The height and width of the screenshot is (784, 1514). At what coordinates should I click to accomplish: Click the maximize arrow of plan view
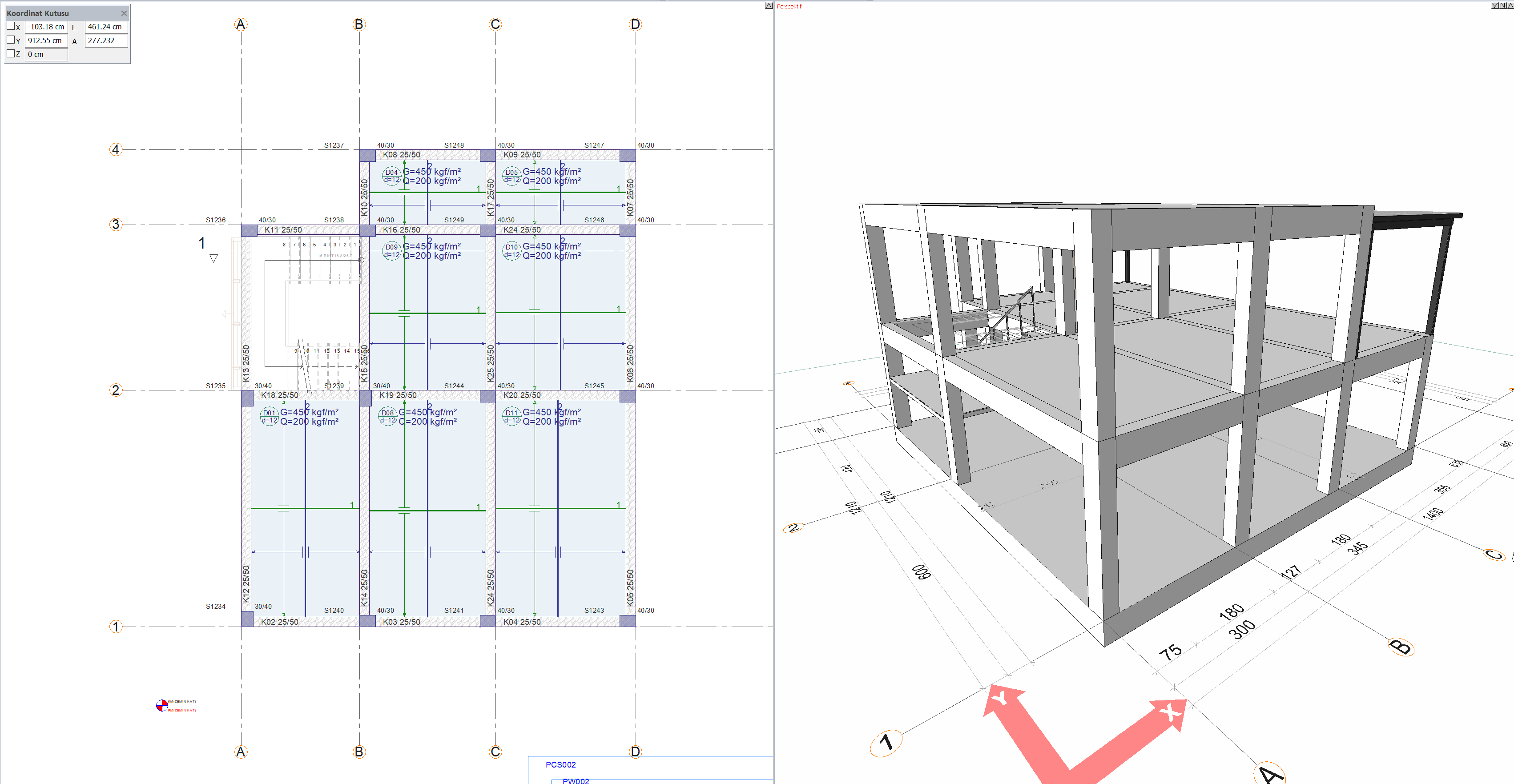pos(769,5)
